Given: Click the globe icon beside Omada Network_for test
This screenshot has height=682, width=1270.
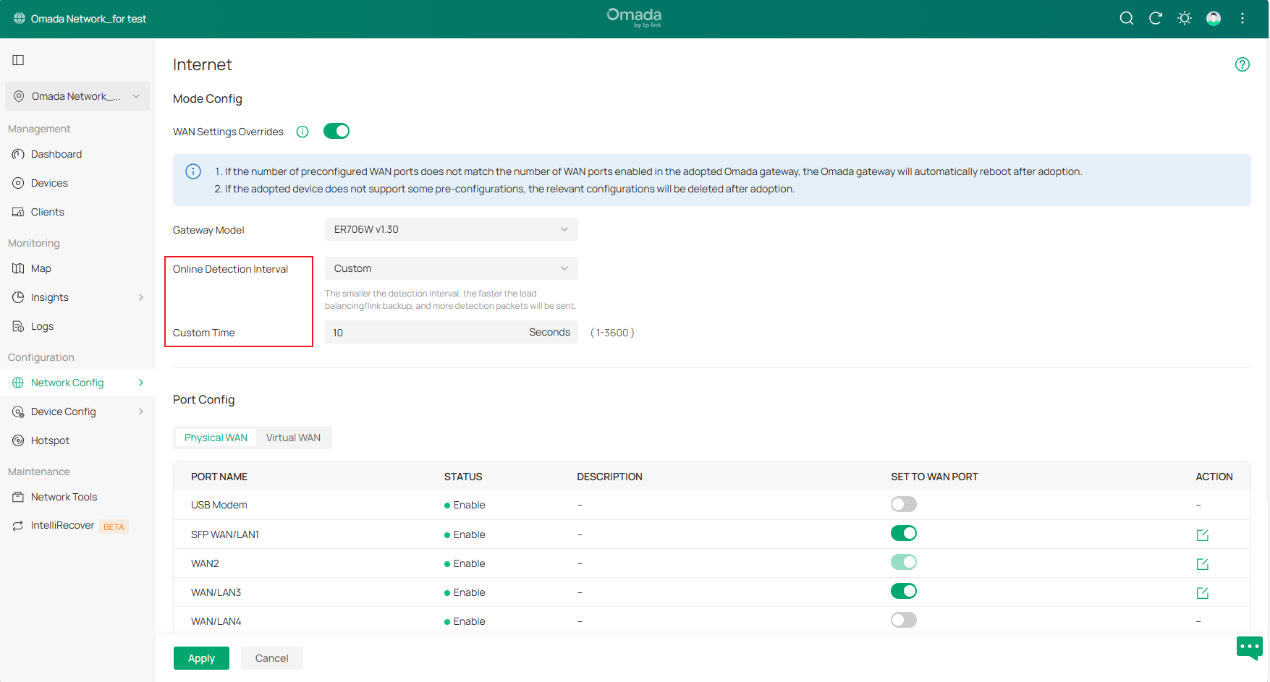Looking at the screenshot, I should 20,19.
